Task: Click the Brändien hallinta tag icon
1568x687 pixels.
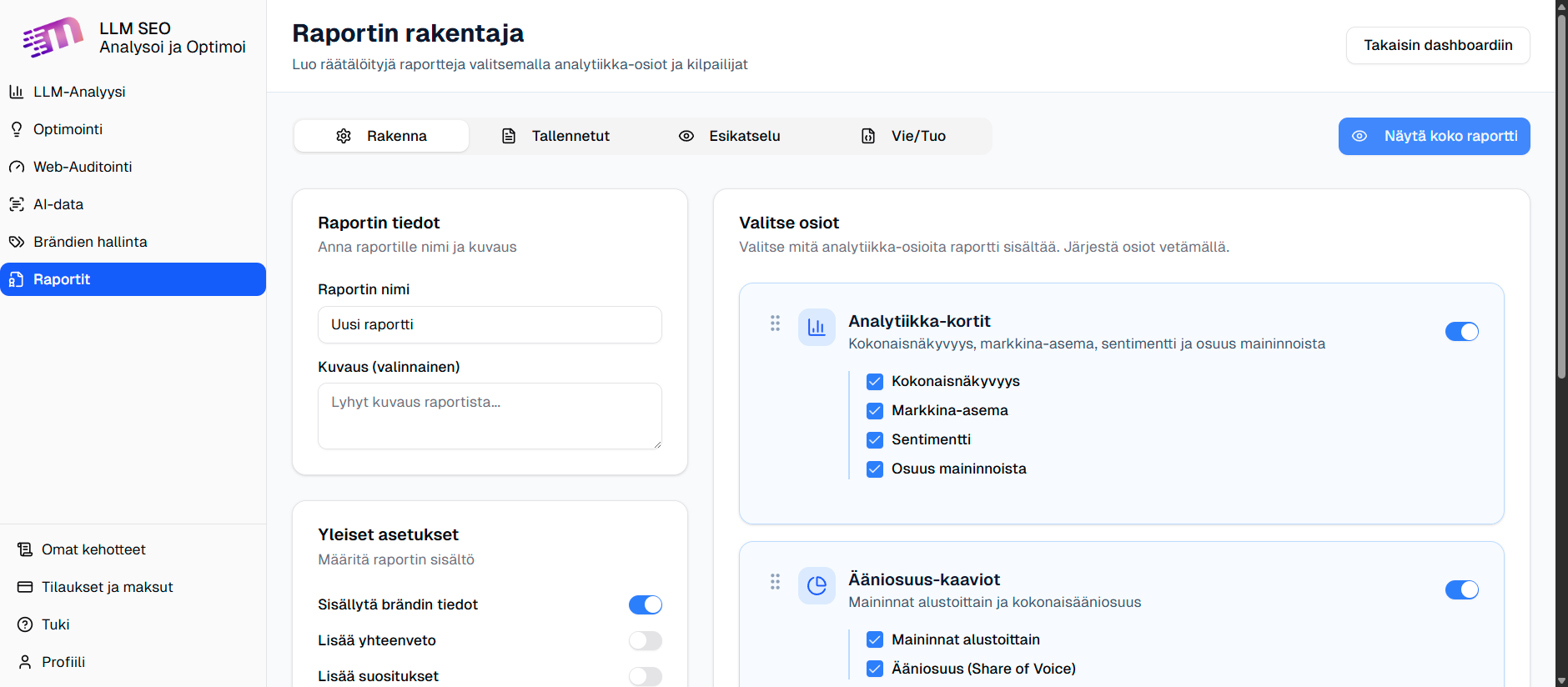Action: [x=16, y=242]
